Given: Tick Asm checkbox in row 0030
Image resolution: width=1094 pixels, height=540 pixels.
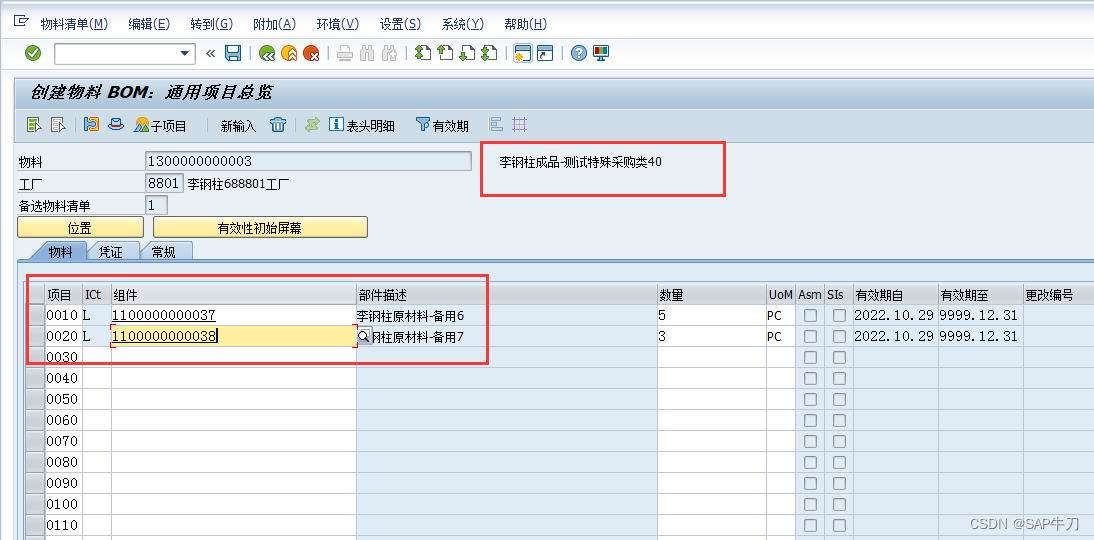Looking at the screenshot, I should 810,357.
